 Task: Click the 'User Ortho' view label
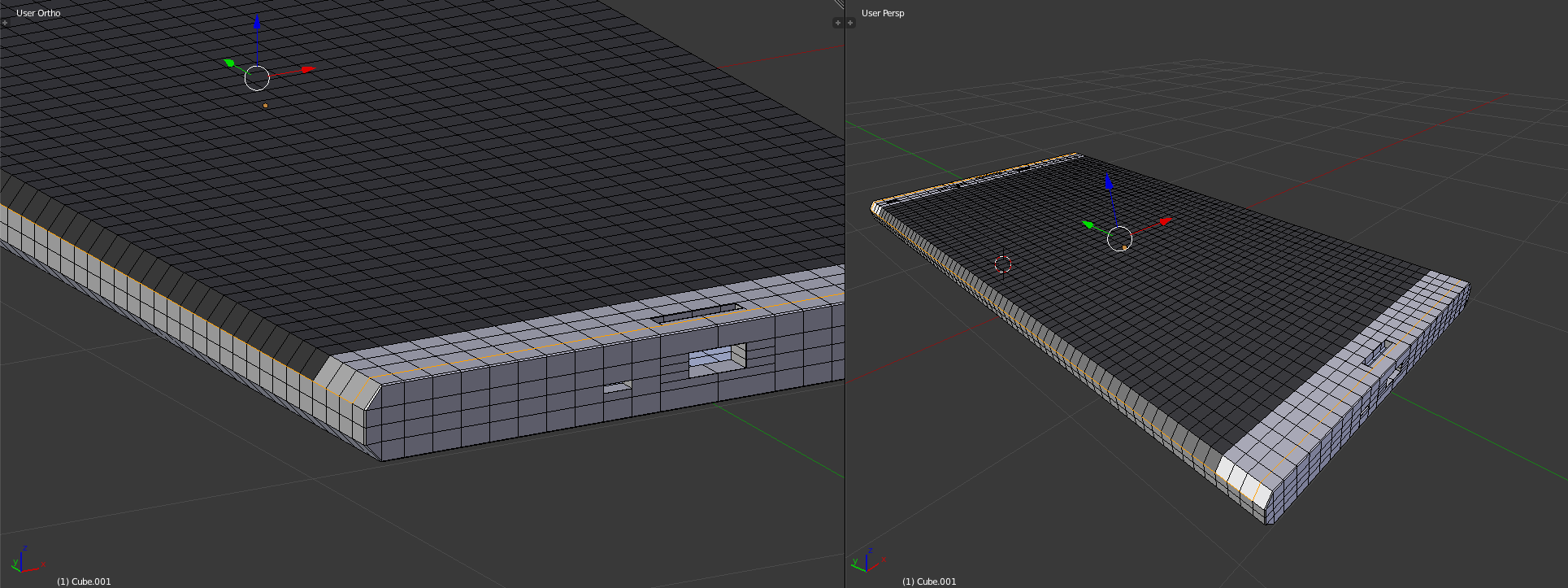click(x=38, y=13)
